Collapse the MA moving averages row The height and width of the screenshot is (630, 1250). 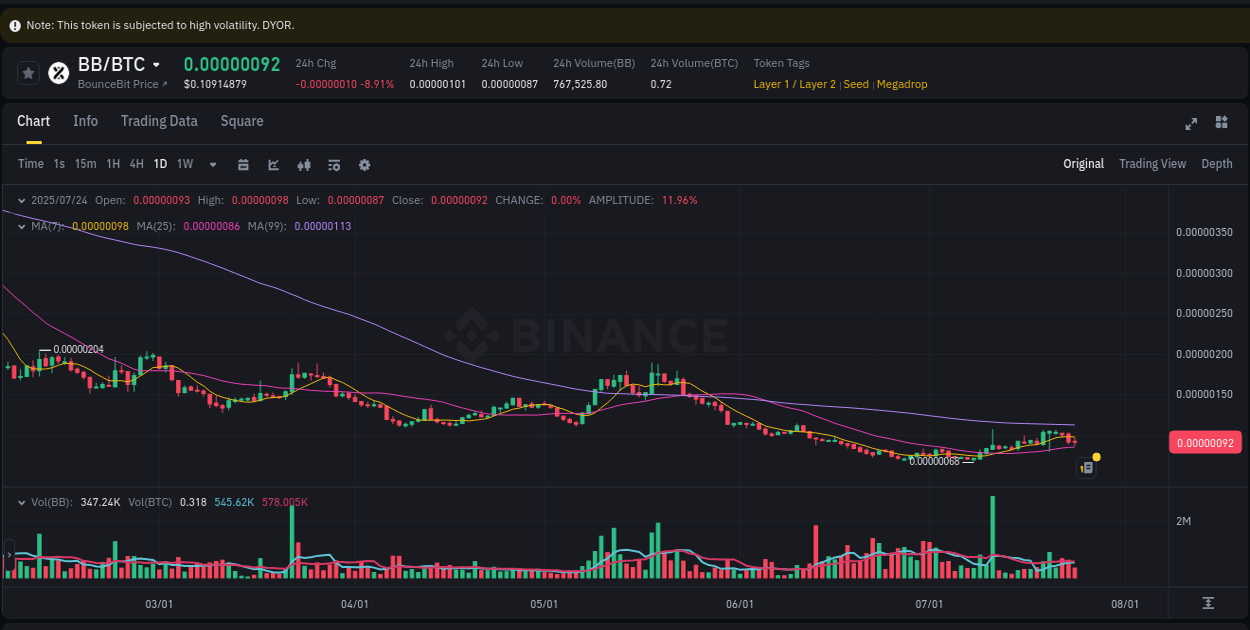(21, 226)
